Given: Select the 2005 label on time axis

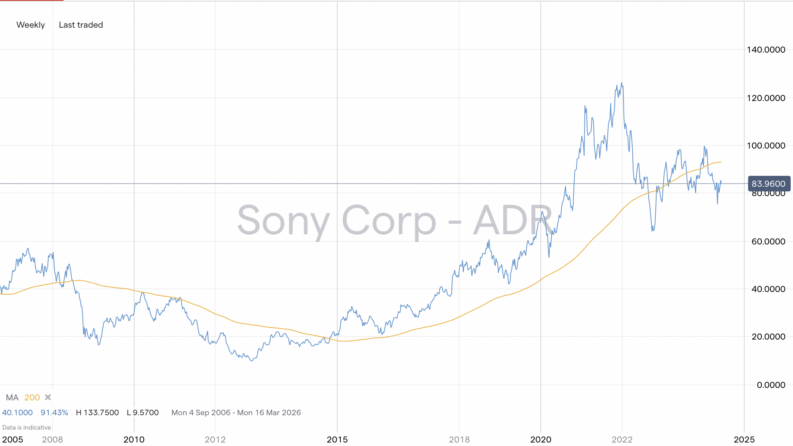Looking at the screenshot, I should coord(12,438).
